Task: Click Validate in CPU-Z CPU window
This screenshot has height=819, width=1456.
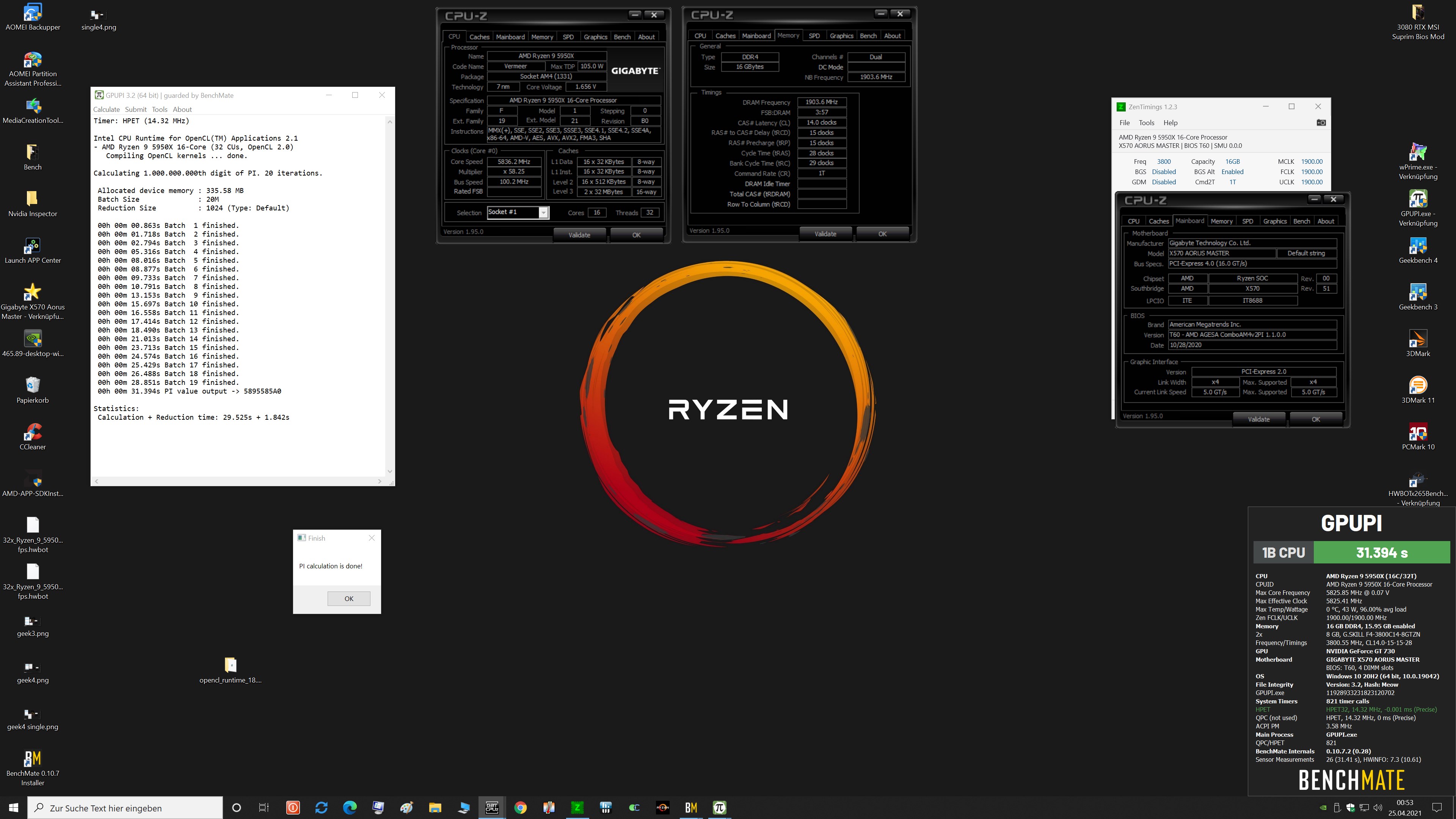Action: [x=579, y=235]
